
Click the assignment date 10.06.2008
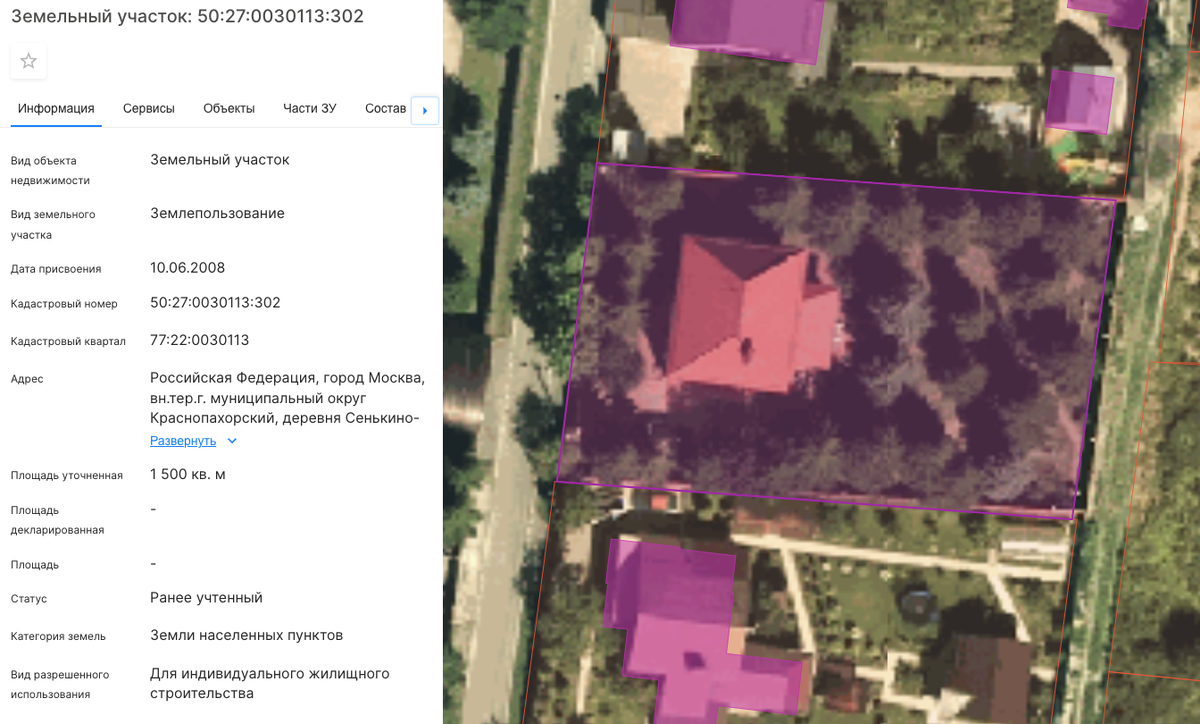[187, 268]
